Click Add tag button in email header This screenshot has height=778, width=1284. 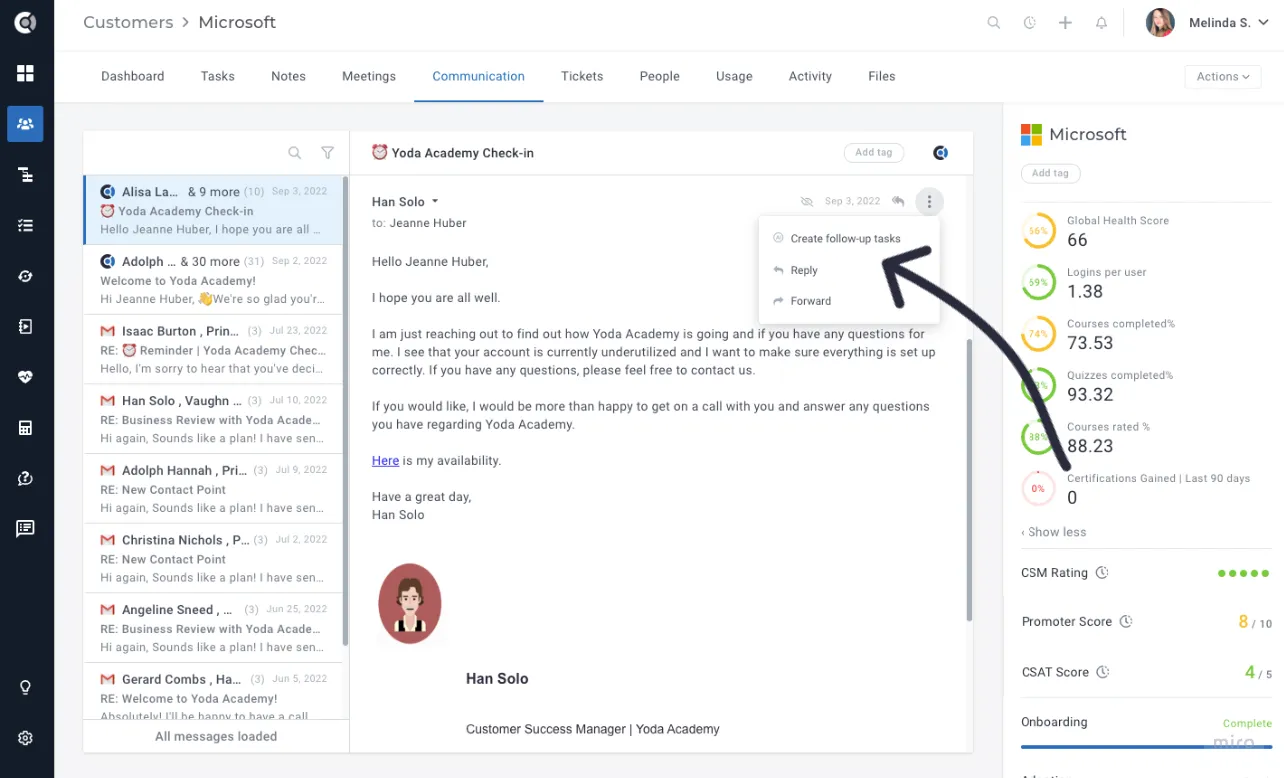click(874, 153)
